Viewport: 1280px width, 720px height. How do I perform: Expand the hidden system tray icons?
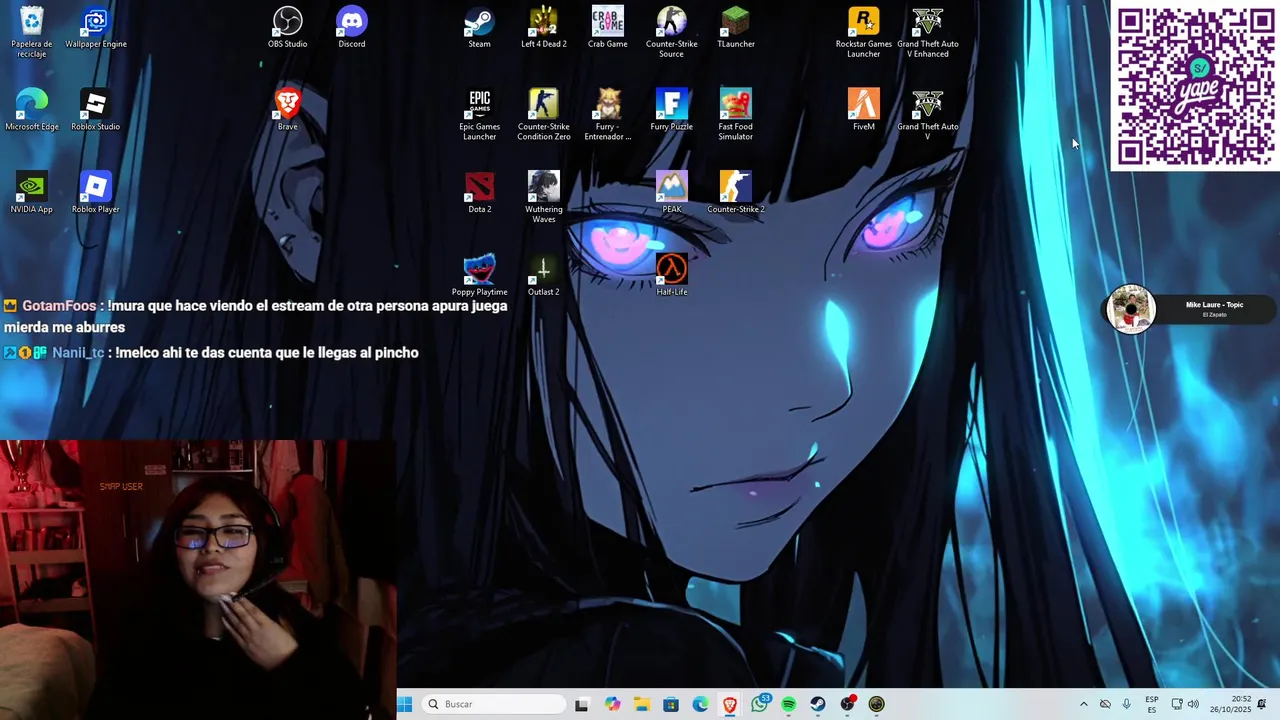pyautogui.click(x=1083, y=704)
